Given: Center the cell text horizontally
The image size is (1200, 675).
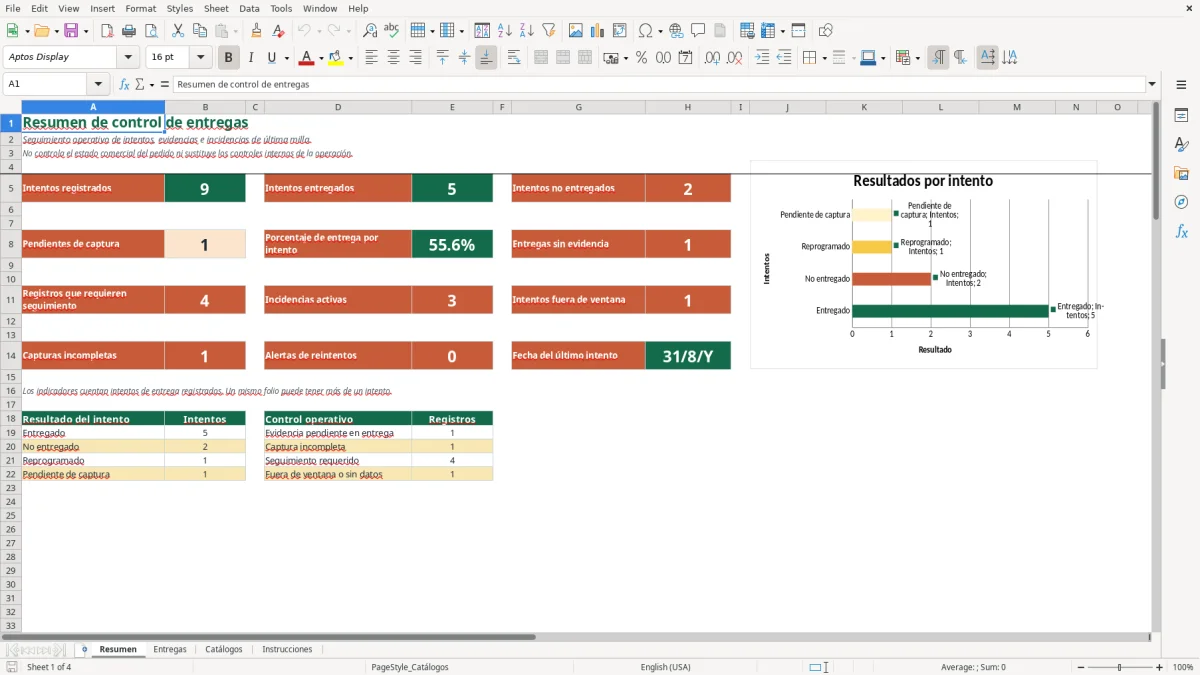Looking at the screenshot, I should click(393, 58).
